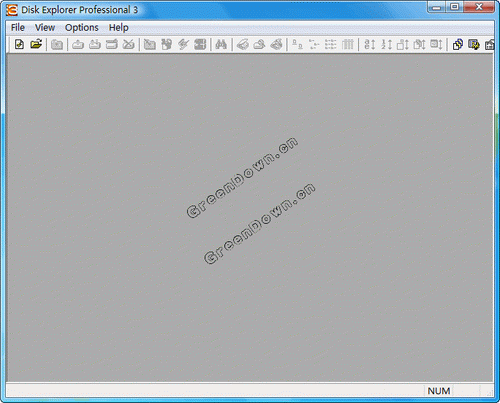Open the Help menu

point(119,27)
